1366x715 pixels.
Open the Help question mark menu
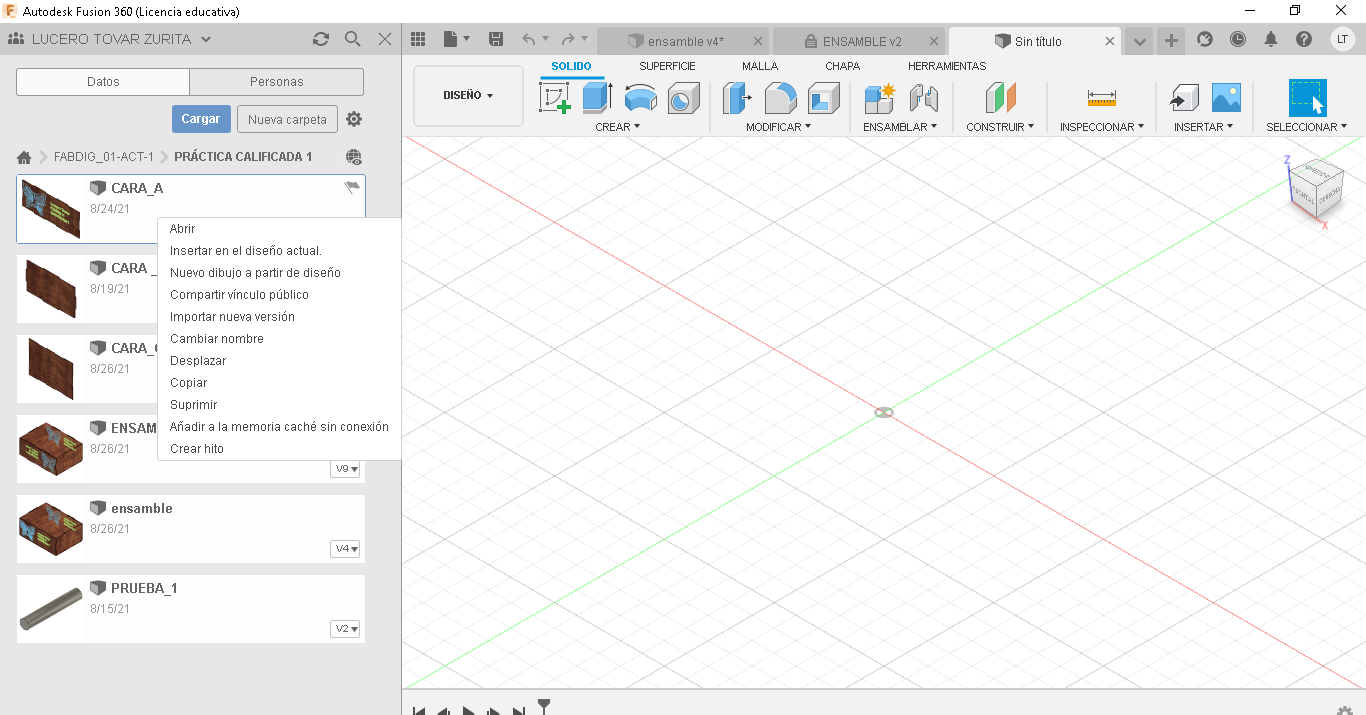click(1304, 39)
